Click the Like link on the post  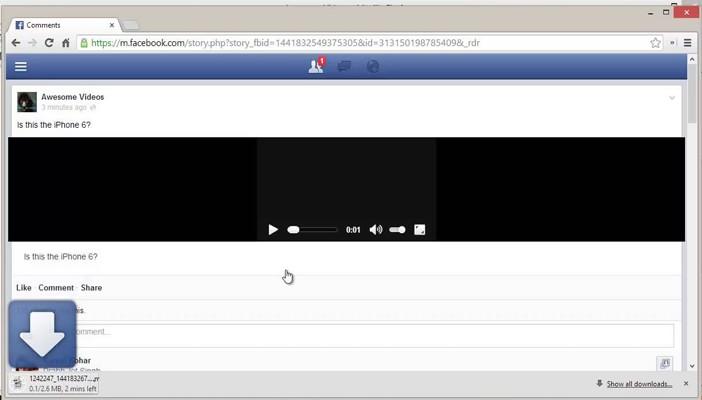24,288
